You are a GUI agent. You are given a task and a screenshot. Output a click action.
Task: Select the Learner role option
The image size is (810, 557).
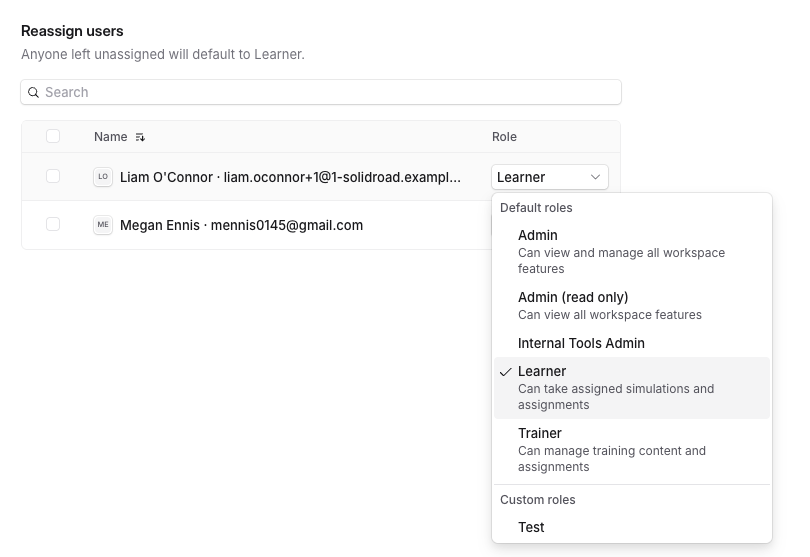pyautogui.click(x=632, y=388)
